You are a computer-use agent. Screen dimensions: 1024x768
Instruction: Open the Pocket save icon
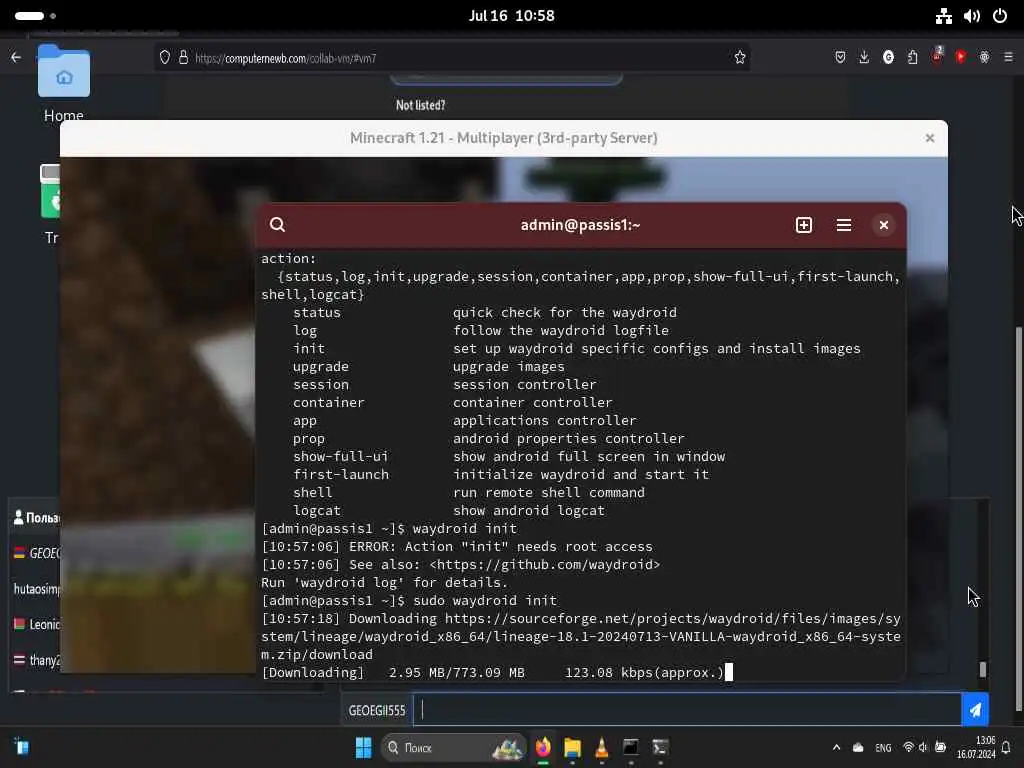(x=840, y=57)
